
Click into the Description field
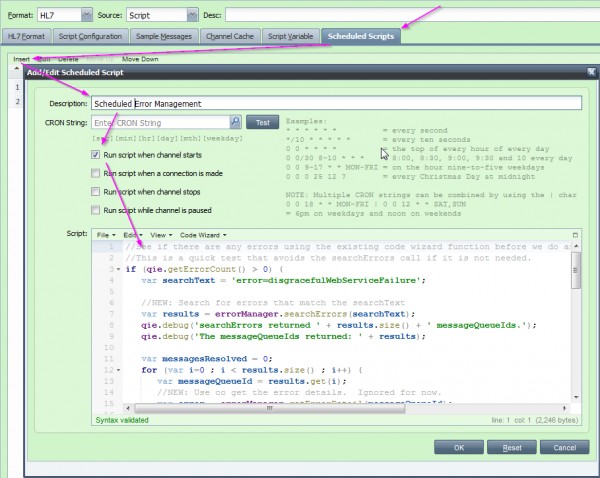tap(336, 103)
